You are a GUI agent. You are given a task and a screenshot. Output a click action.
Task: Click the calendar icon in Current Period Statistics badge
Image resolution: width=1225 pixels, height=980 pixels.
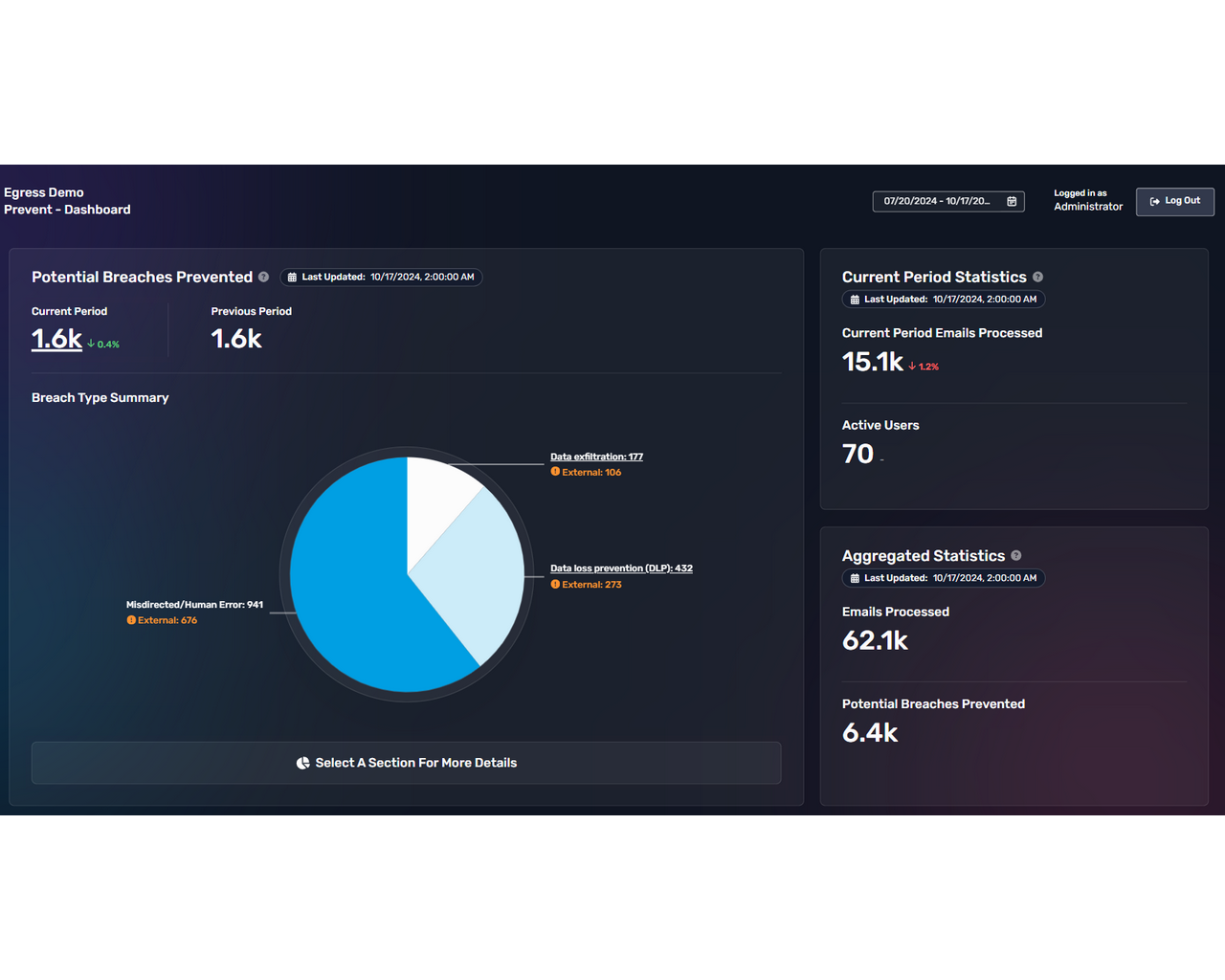(x=855, y=299)
